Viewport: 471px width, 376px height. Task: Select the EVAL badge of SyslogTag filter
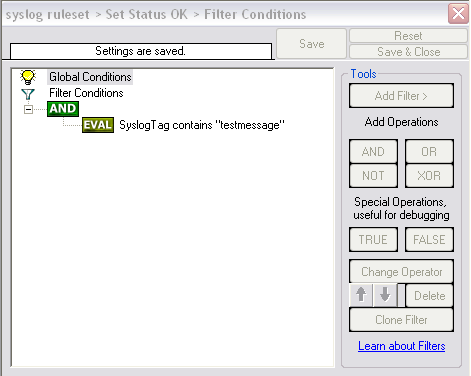[98, 125]
